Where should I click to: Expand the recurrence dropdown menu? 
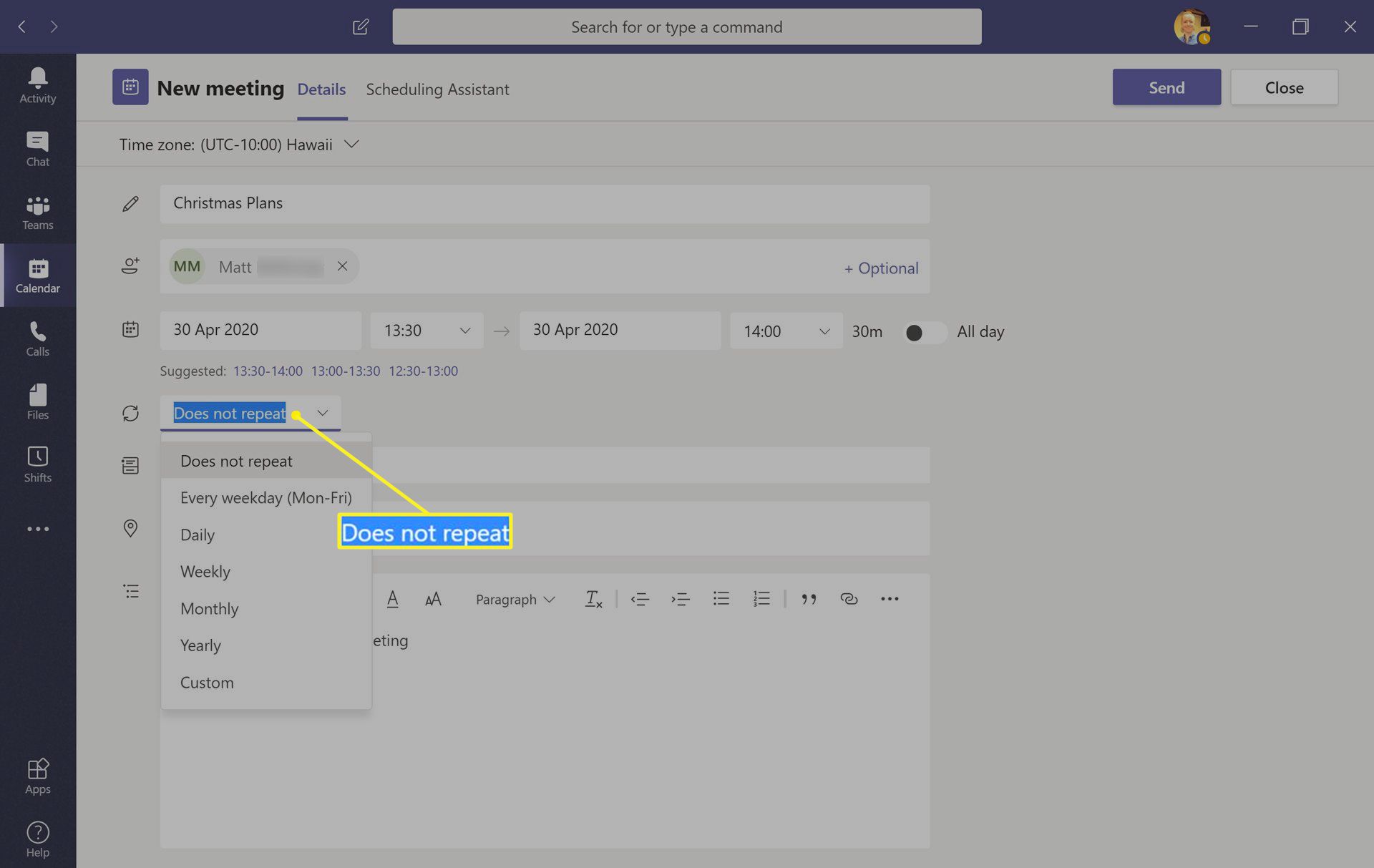click(322, 412)
